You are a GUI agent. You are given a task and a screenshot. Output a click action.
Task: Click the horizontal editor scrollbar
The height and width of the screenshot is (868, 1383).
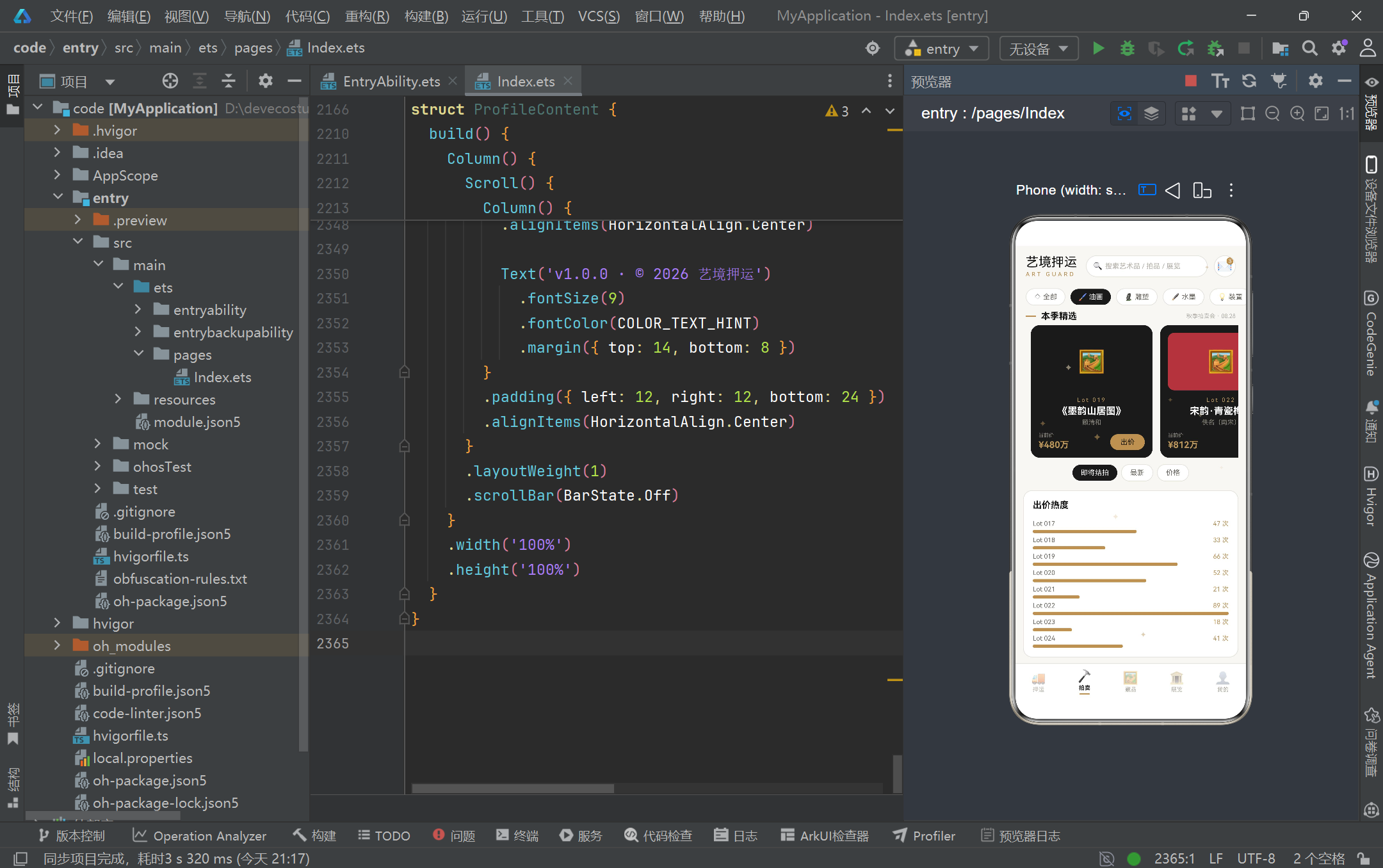pos(513,789)
